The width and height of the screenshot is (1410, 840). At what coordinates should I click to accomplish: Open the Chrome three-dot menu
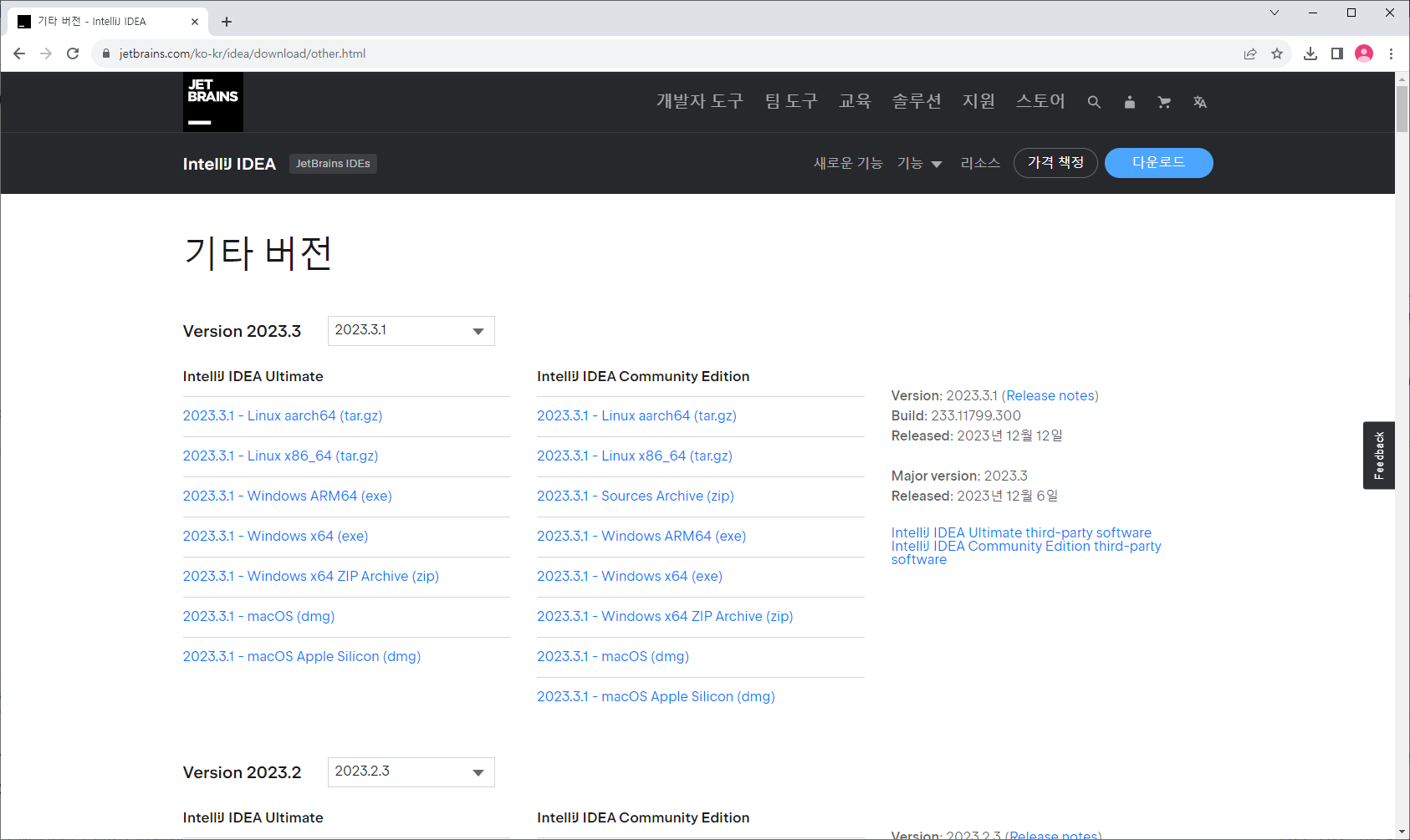point(1391,53)
